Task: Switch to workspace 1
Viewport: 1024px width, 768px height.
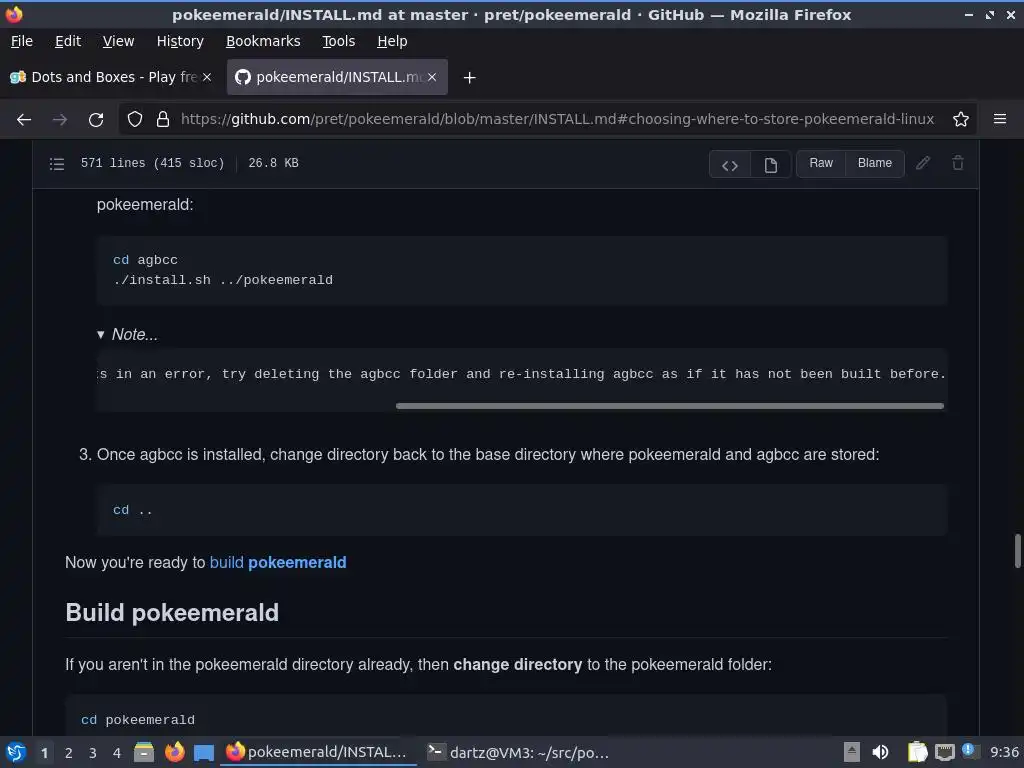Action: point(44,753)
